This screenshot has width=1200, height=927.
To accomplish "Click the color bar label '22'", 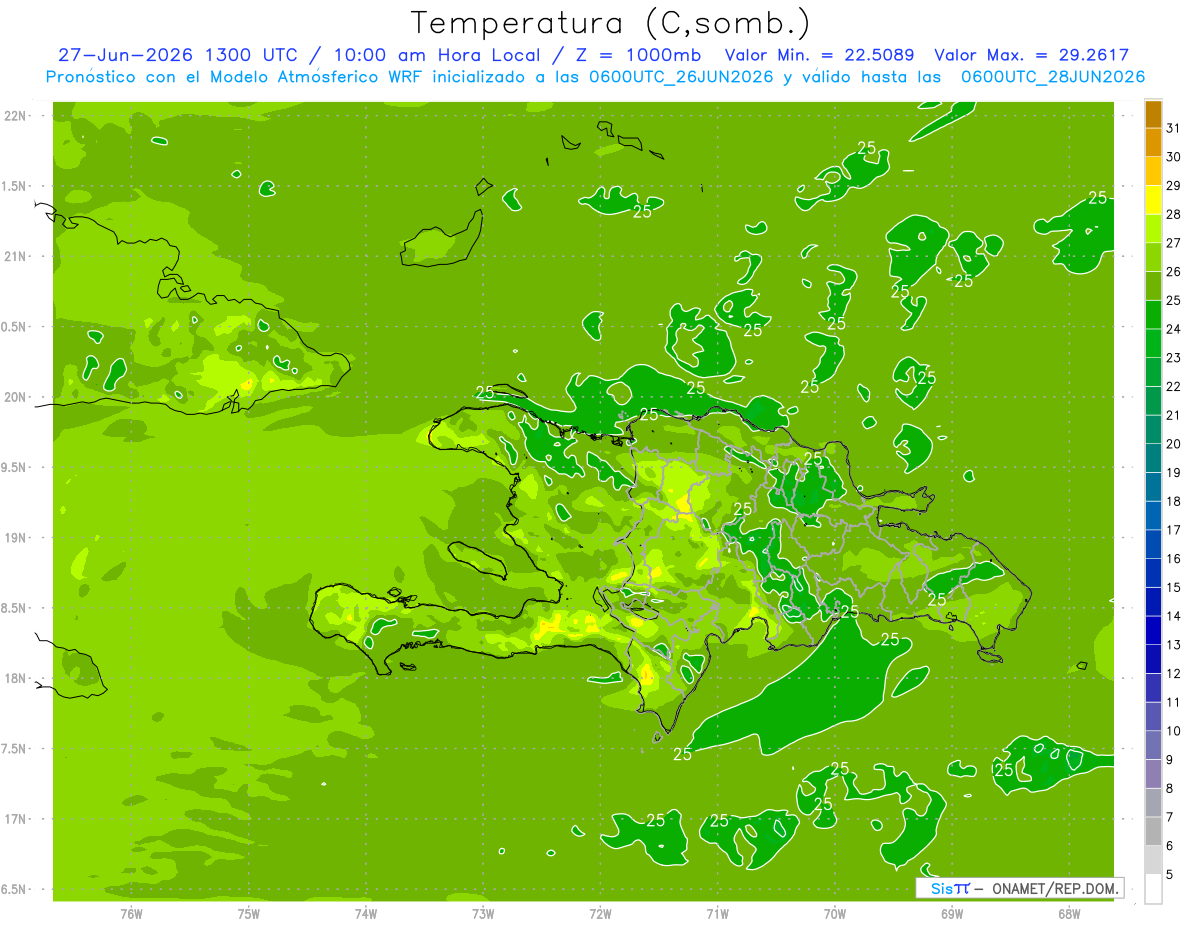I will click(x=1174, y=387).
